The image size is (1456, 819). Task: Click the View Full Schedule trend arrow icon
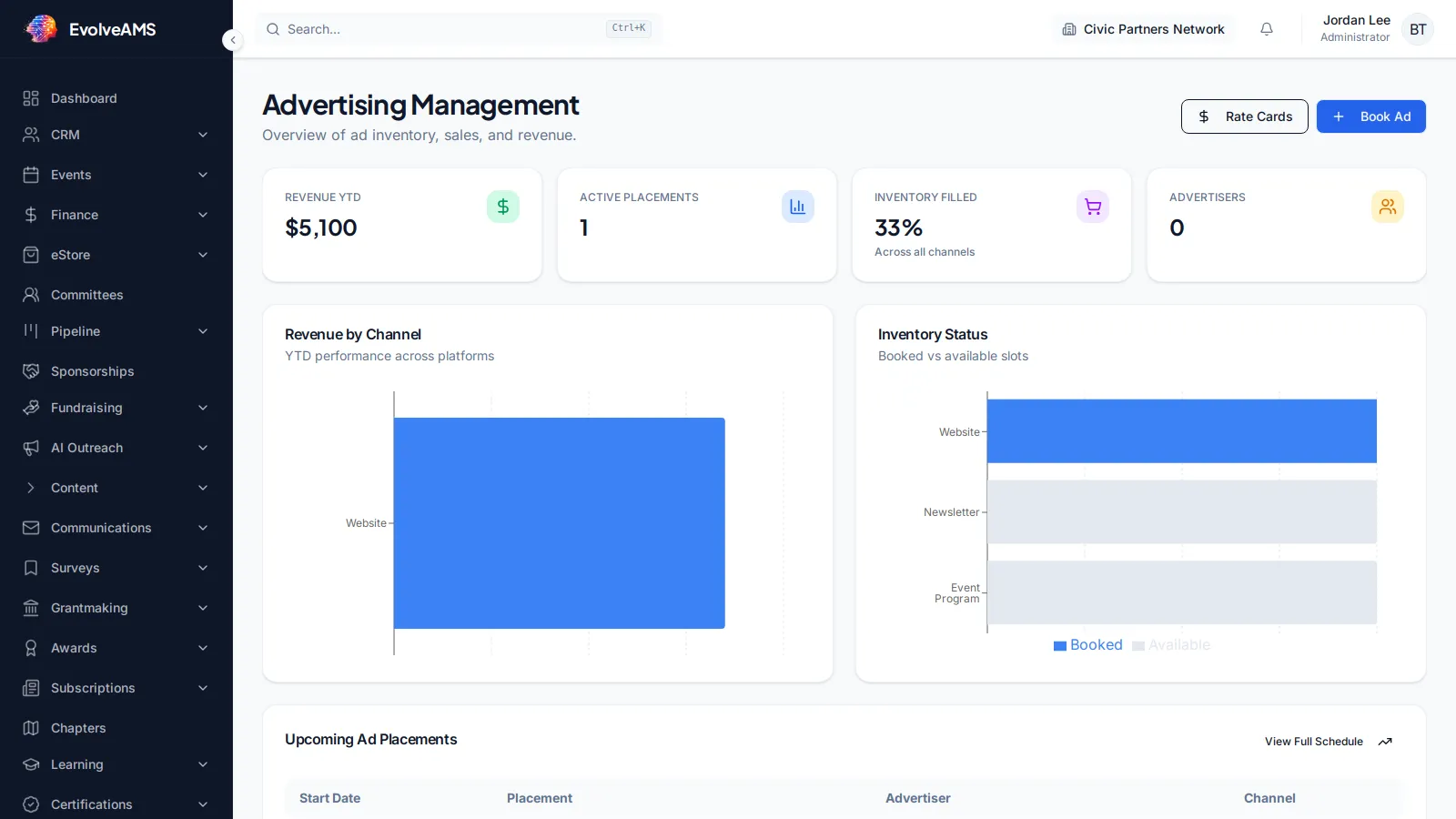coord(1385,742)
